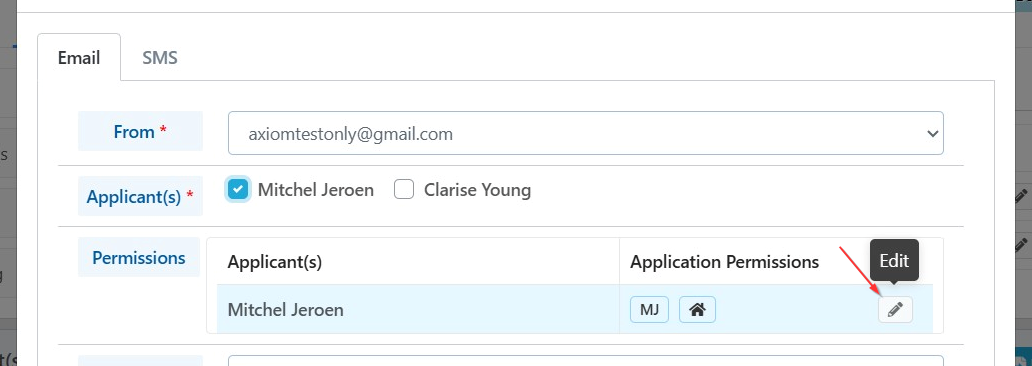Select the Email tab

79,57
